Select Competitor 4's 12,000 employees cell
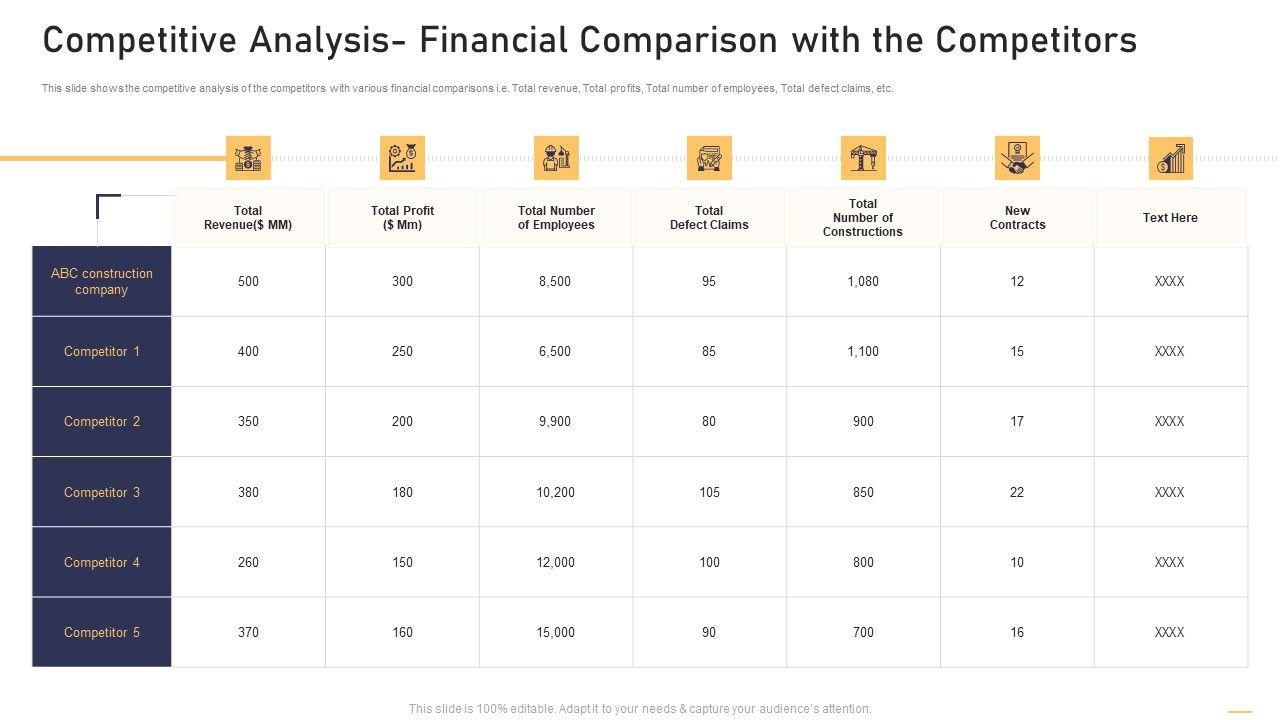Image resolution: width=1280 pixels, height=720 pixels. 556,562
